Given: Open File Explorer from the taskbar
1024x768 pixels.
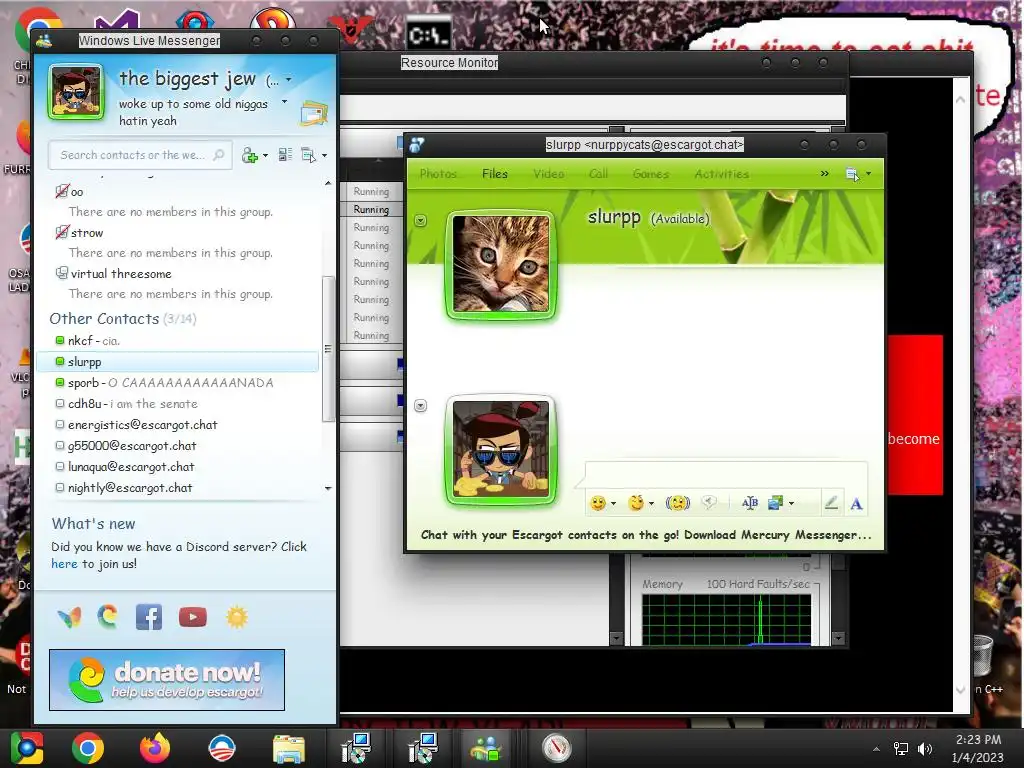Looking at the screenshot, I should (288, 749).
